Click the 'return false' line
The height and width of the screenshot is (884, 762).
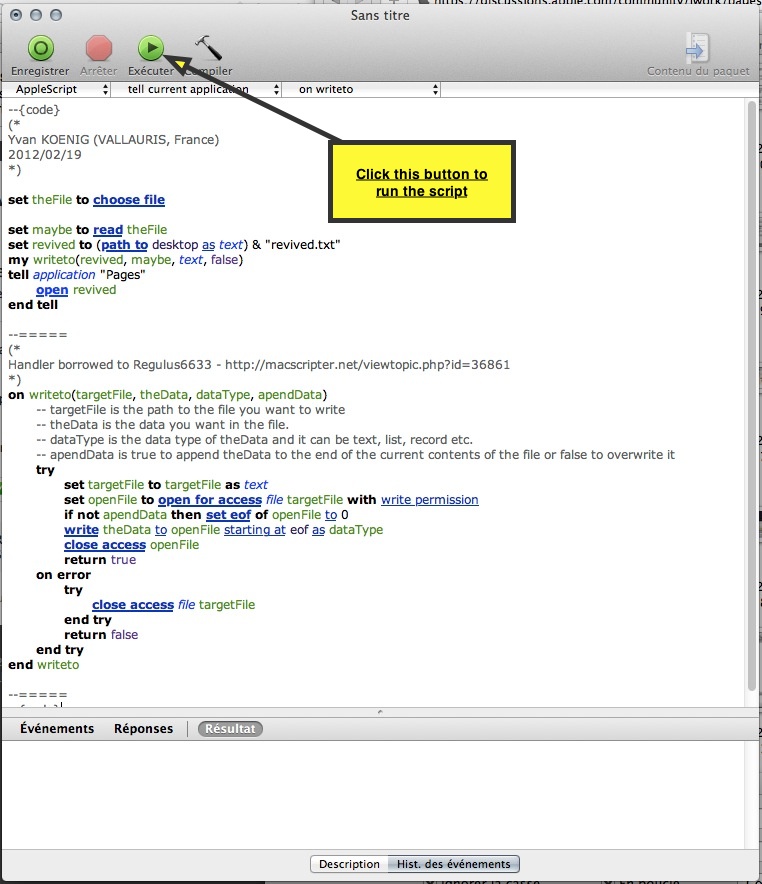click(x=101, y=635)
